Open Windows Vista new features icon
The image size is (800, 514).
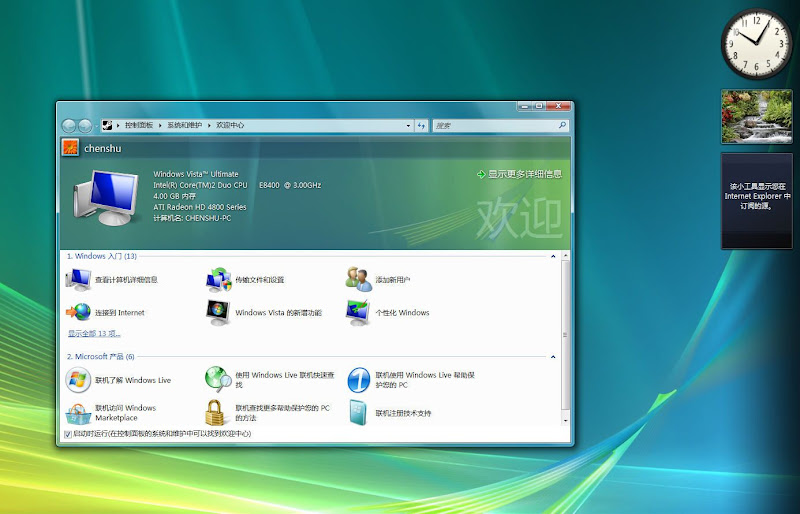click(218, 312)
